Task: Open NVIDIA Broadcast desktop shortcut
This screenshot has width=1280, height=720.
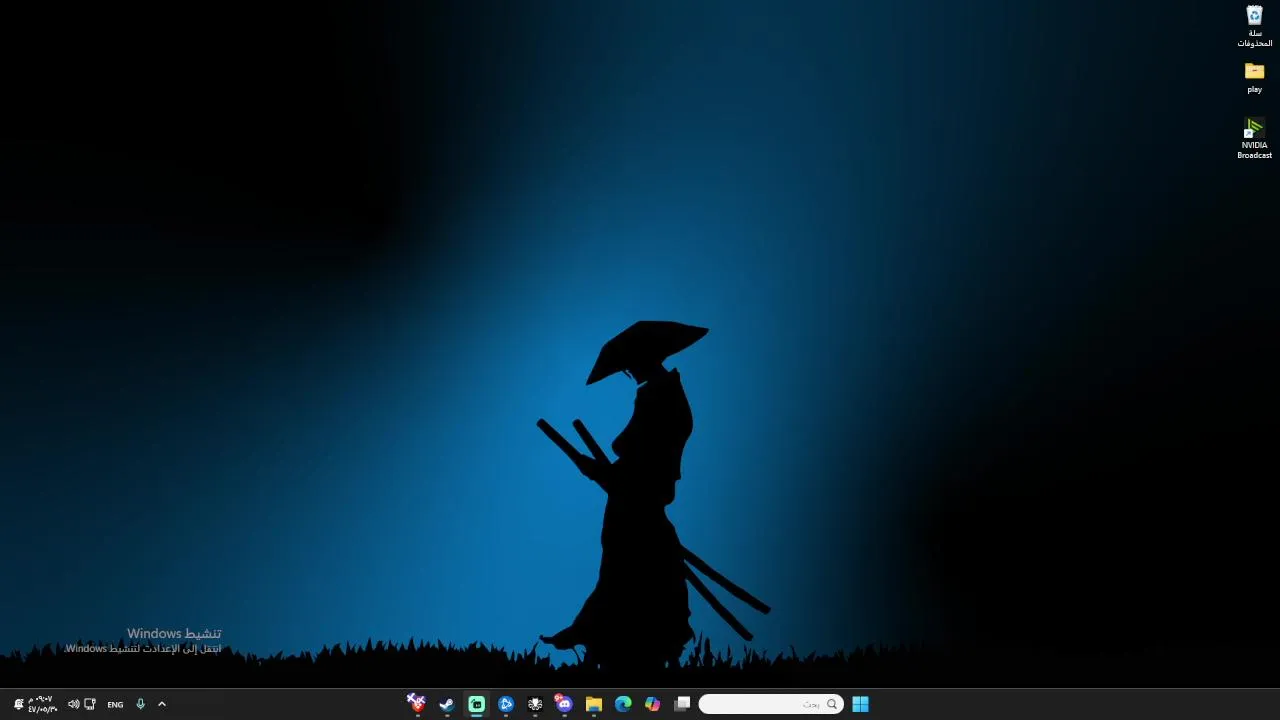Action: pos(1254,138)
